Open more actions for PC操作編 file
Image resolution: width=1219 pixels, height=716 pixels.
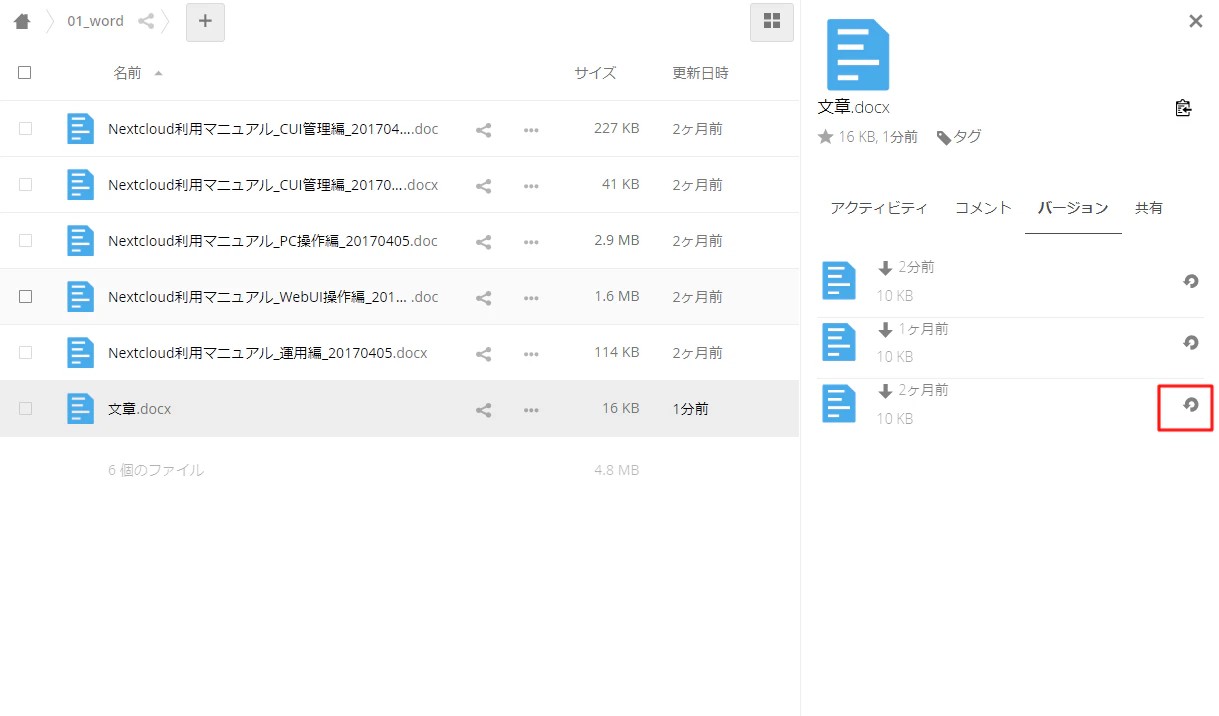(531, 241)
